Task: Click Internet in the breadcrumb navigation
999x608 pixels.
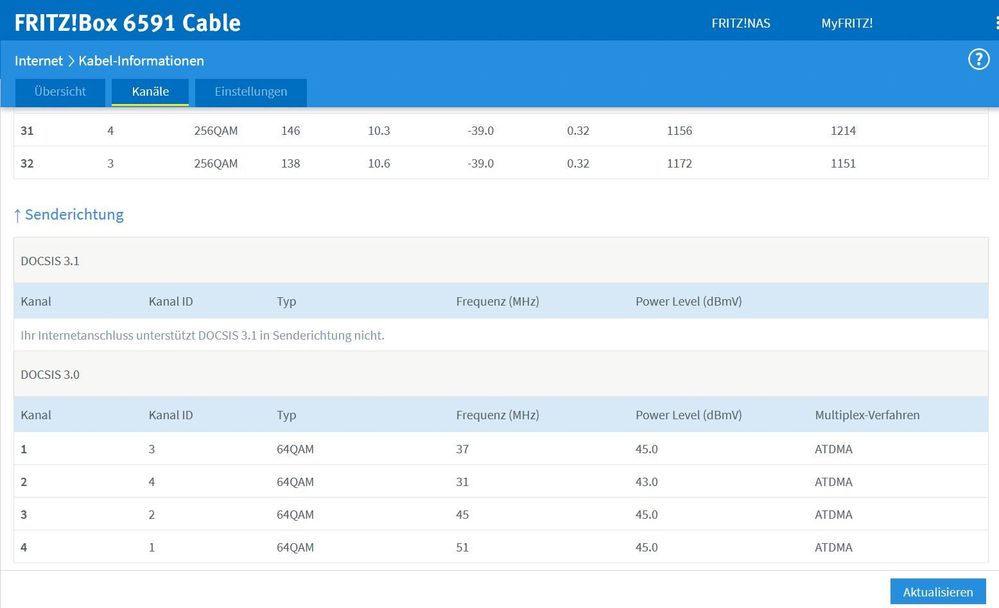Action: 38,60
